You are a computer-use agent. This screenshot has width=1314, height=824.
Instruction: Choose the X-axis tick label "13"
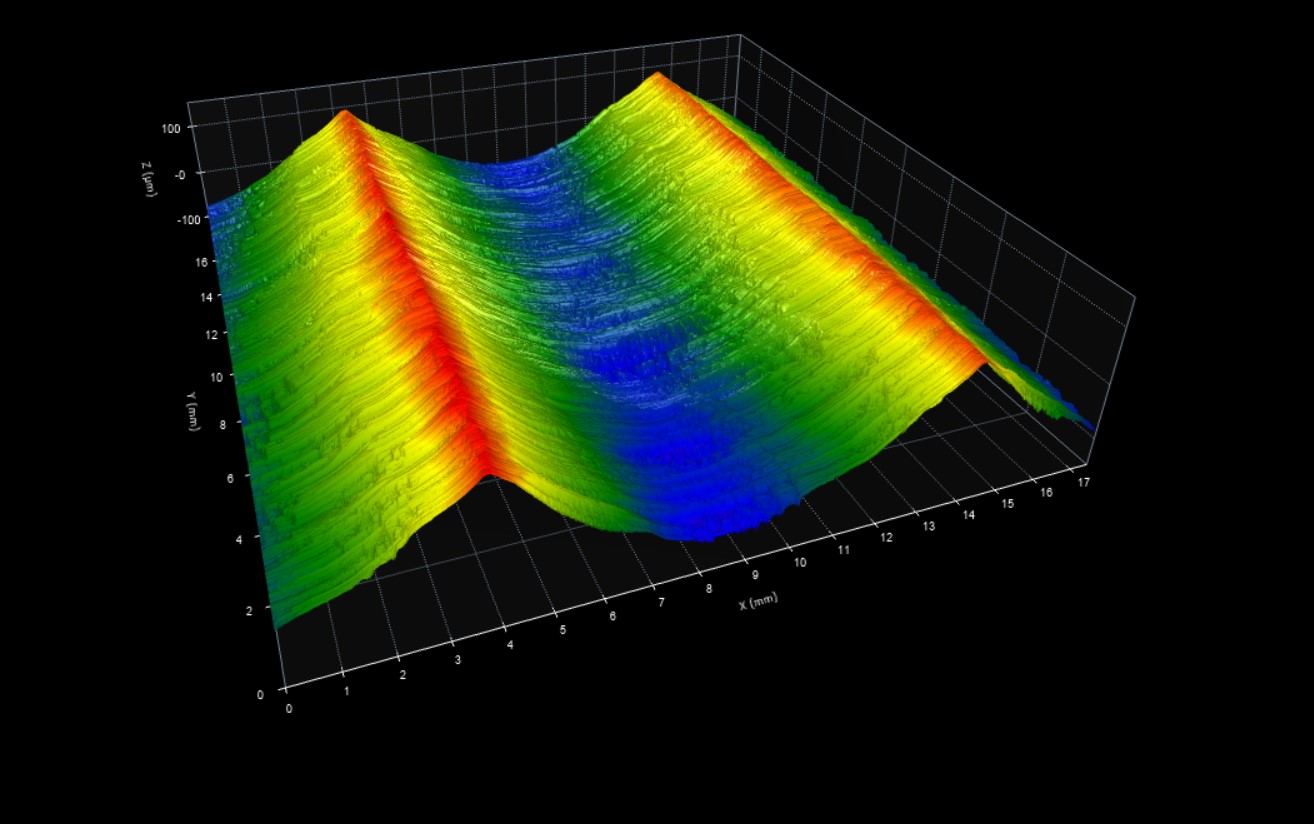929,526
